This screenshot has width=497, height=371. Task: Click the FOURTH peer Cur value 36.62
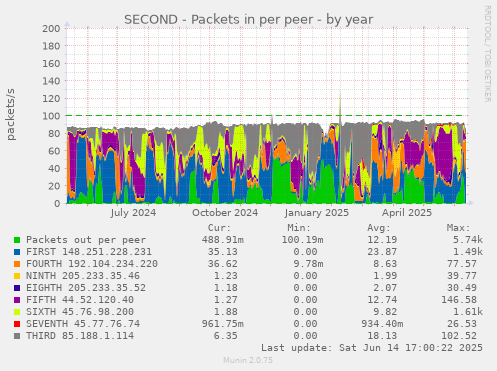[x=222, y=264]
